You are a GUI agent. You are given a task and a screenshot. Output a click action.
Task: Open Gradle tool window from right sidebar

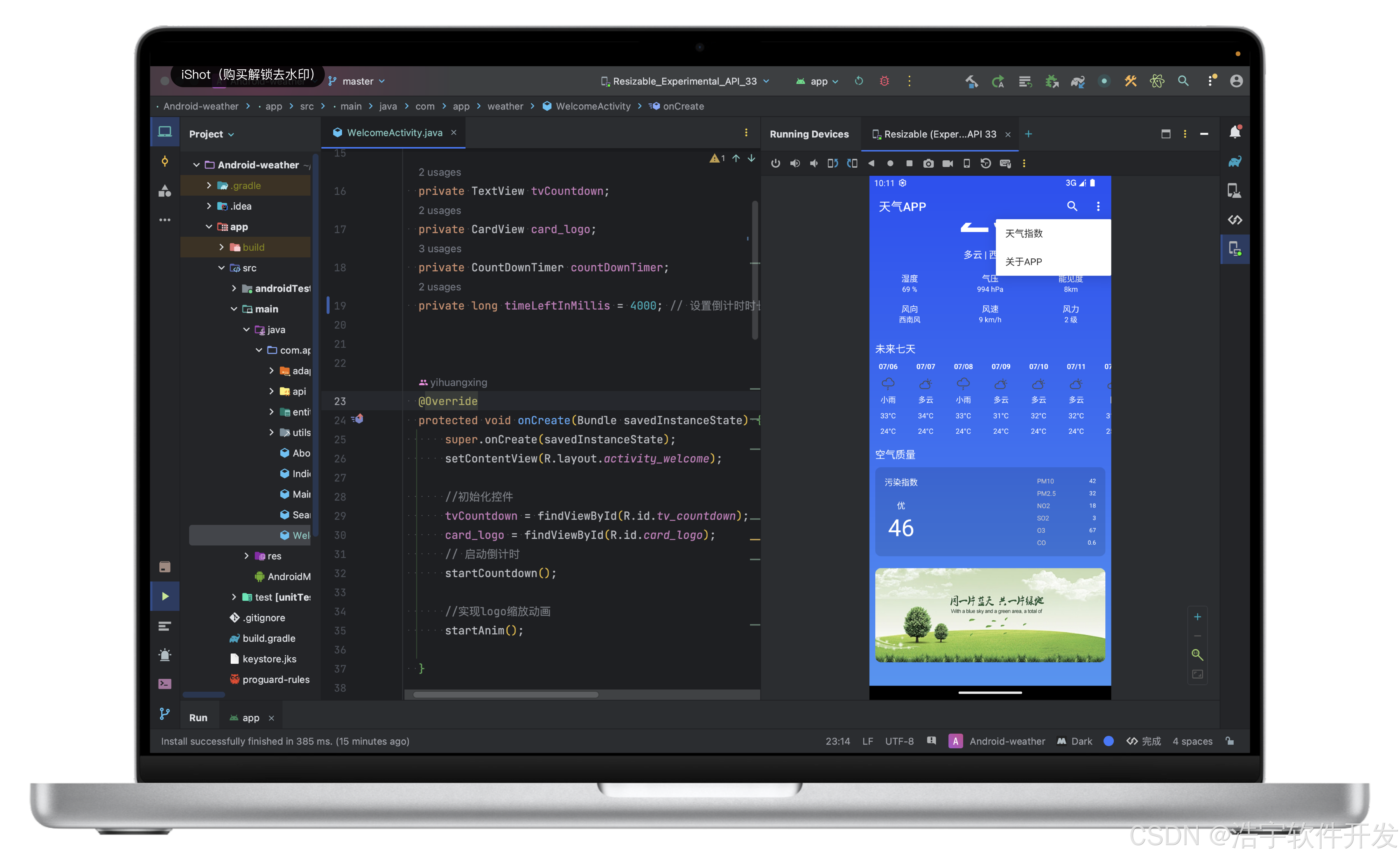point(1235,162)
